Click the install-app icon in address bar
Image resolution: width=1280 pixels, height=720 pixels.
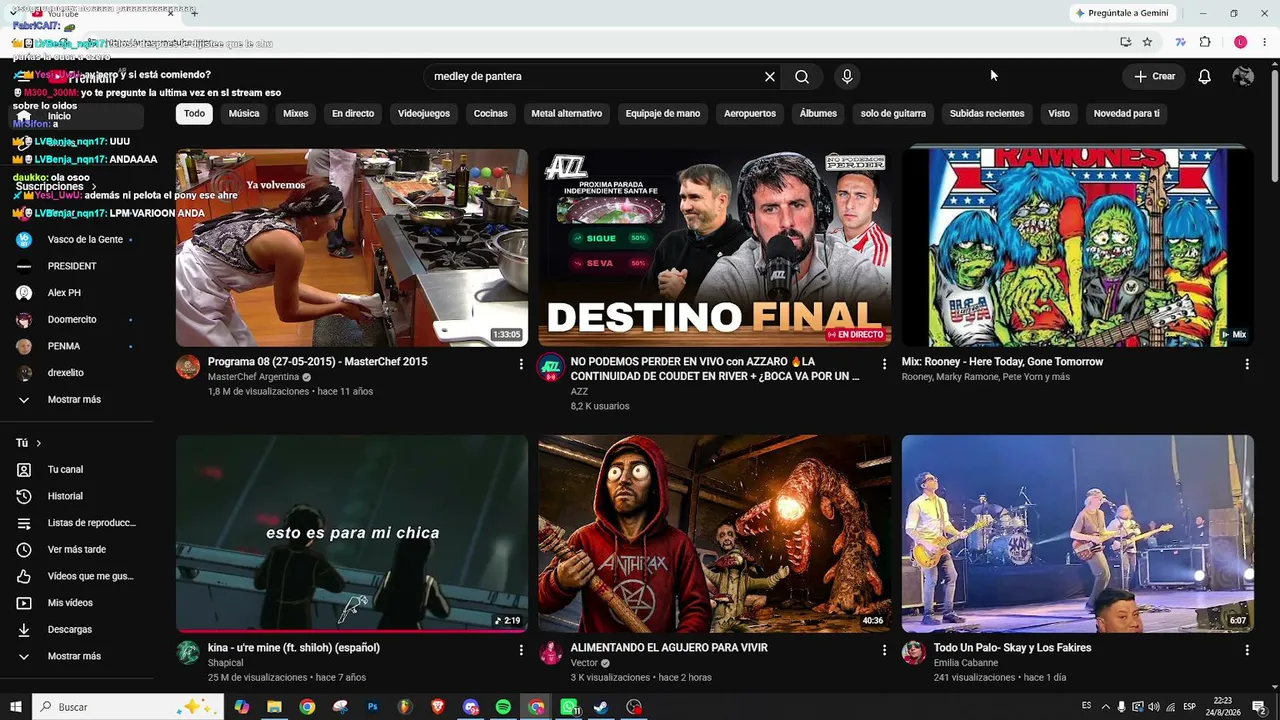1125,42
